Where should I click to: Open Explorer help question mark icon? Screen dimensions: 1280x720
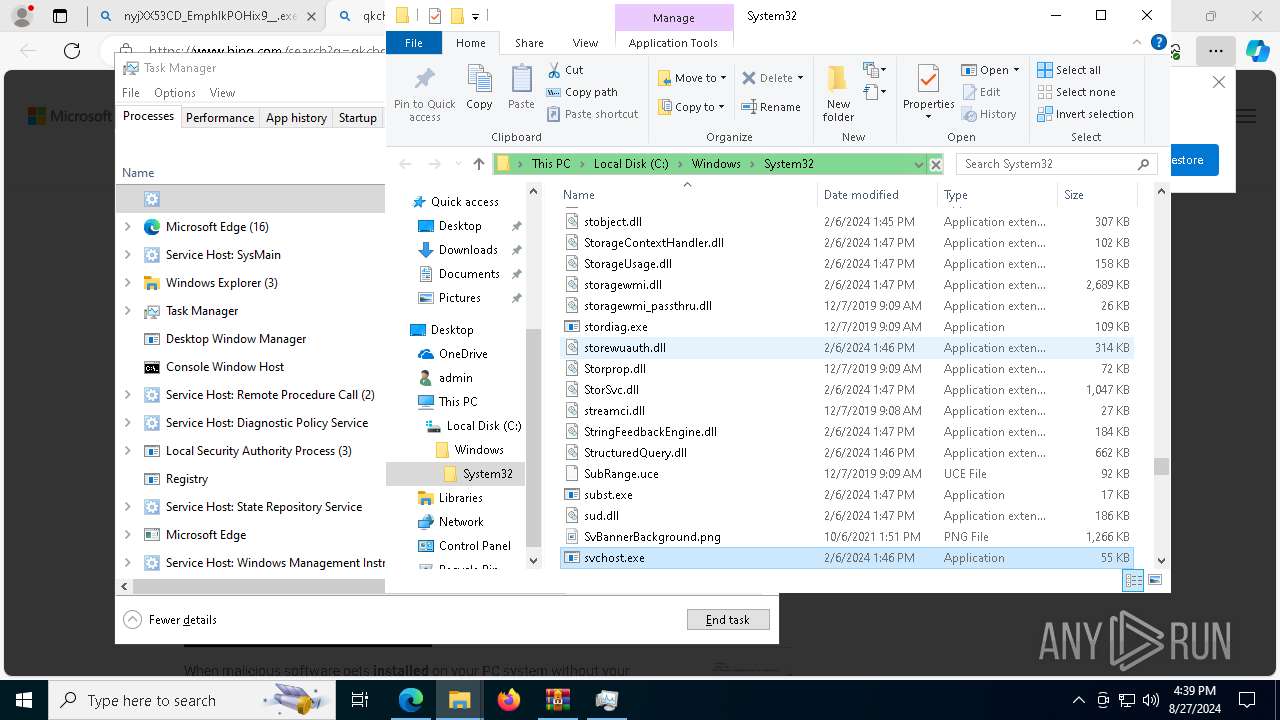(1159, 43)
